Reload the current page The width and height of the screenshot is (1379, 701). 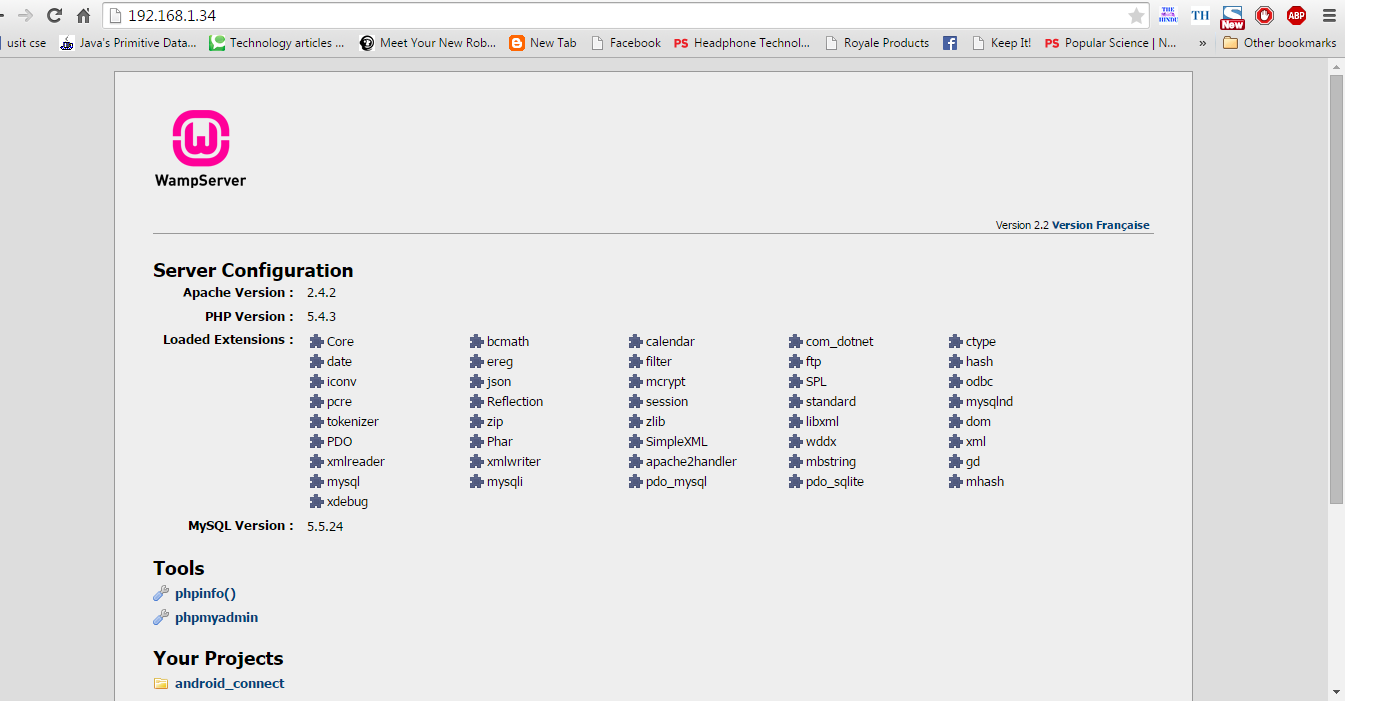pyautogui.click(x=54, y=15)
